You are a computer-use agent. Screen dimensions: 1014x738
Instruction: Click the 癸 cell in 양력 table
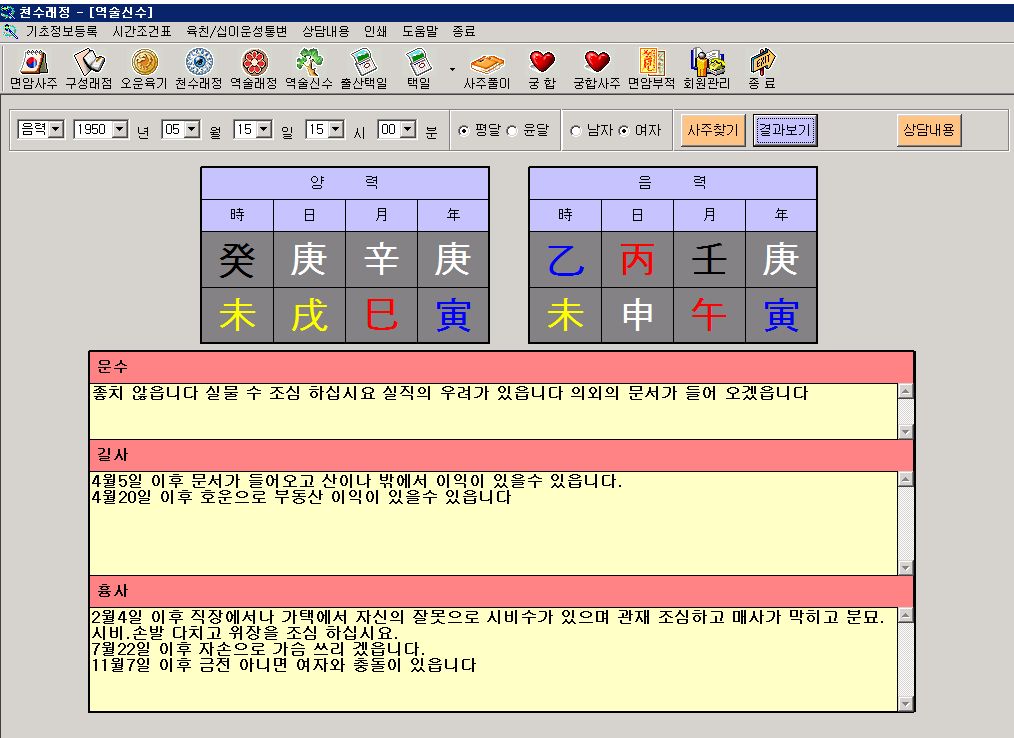[237, 259]
